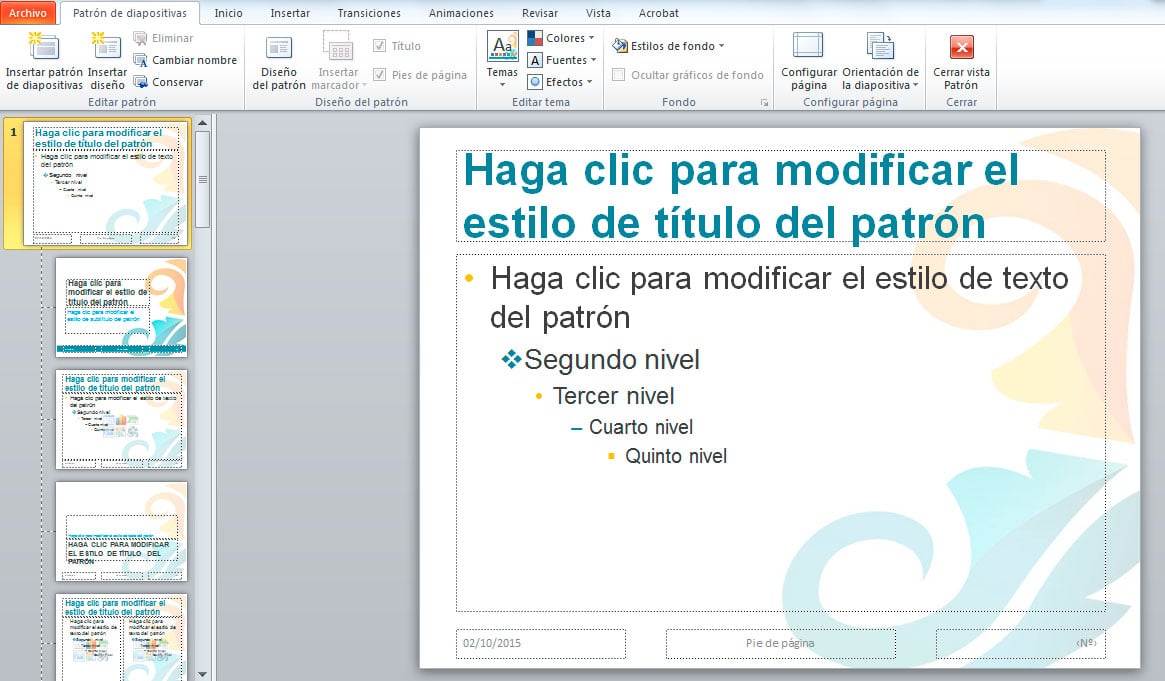Click the Colores theme icon

click(535, 38)
